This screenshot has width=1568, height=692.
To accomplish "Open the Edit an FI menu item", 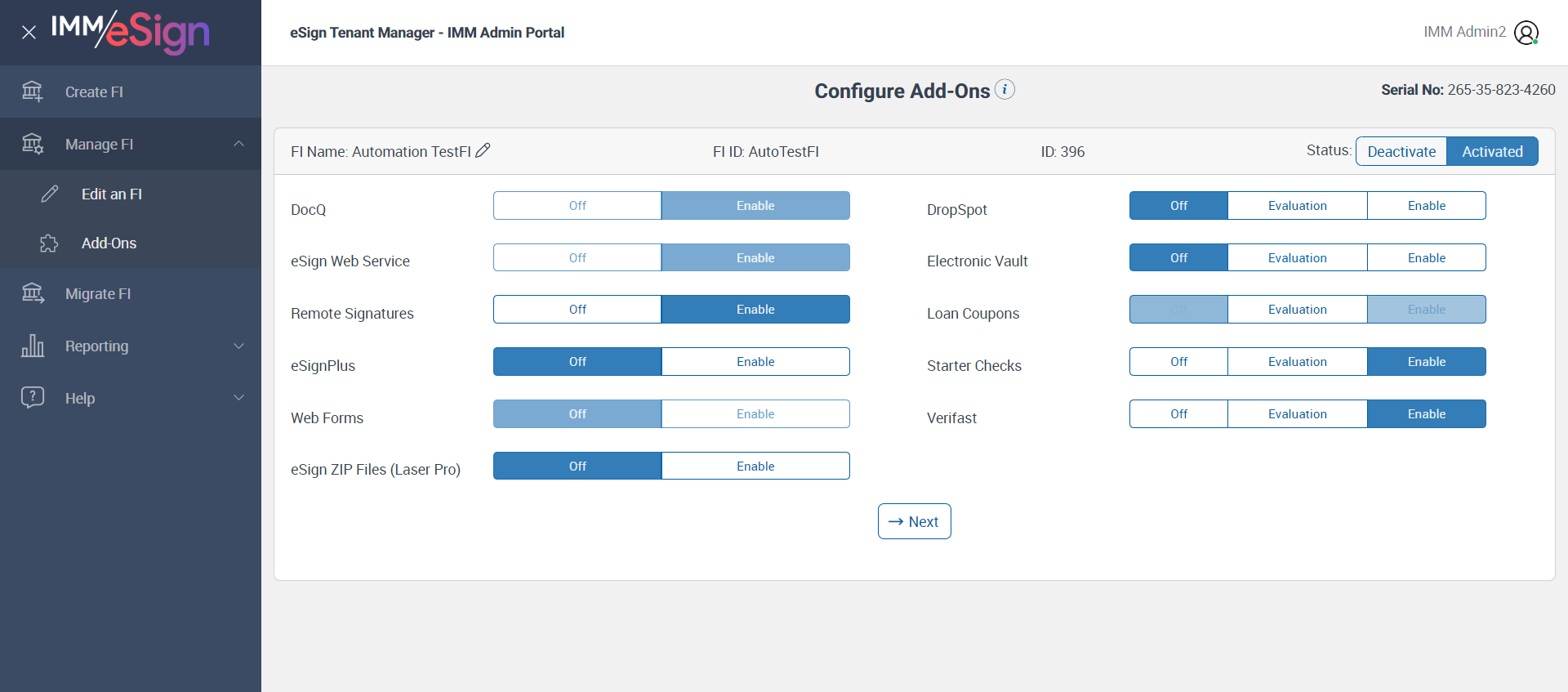I will coord(112,194).
